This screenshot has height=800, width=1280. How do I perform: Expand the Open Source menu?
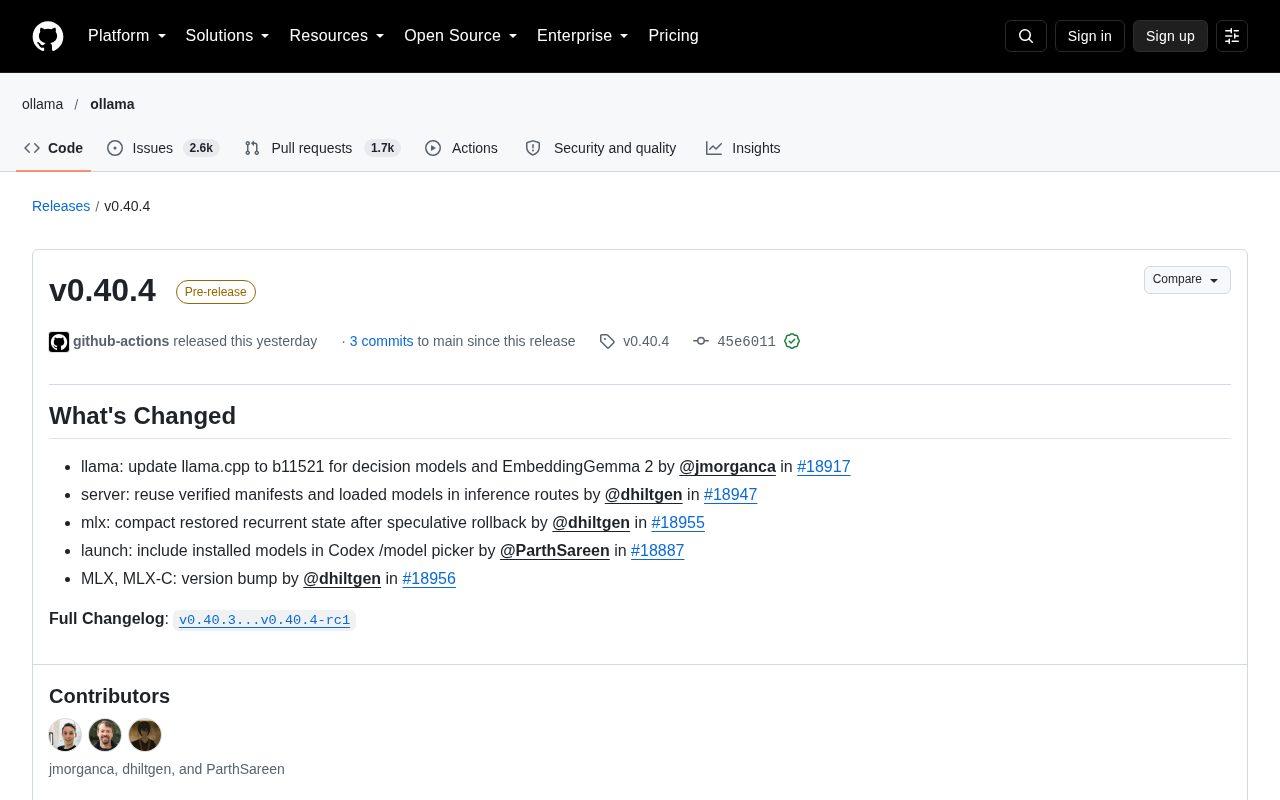click(461, 36)
